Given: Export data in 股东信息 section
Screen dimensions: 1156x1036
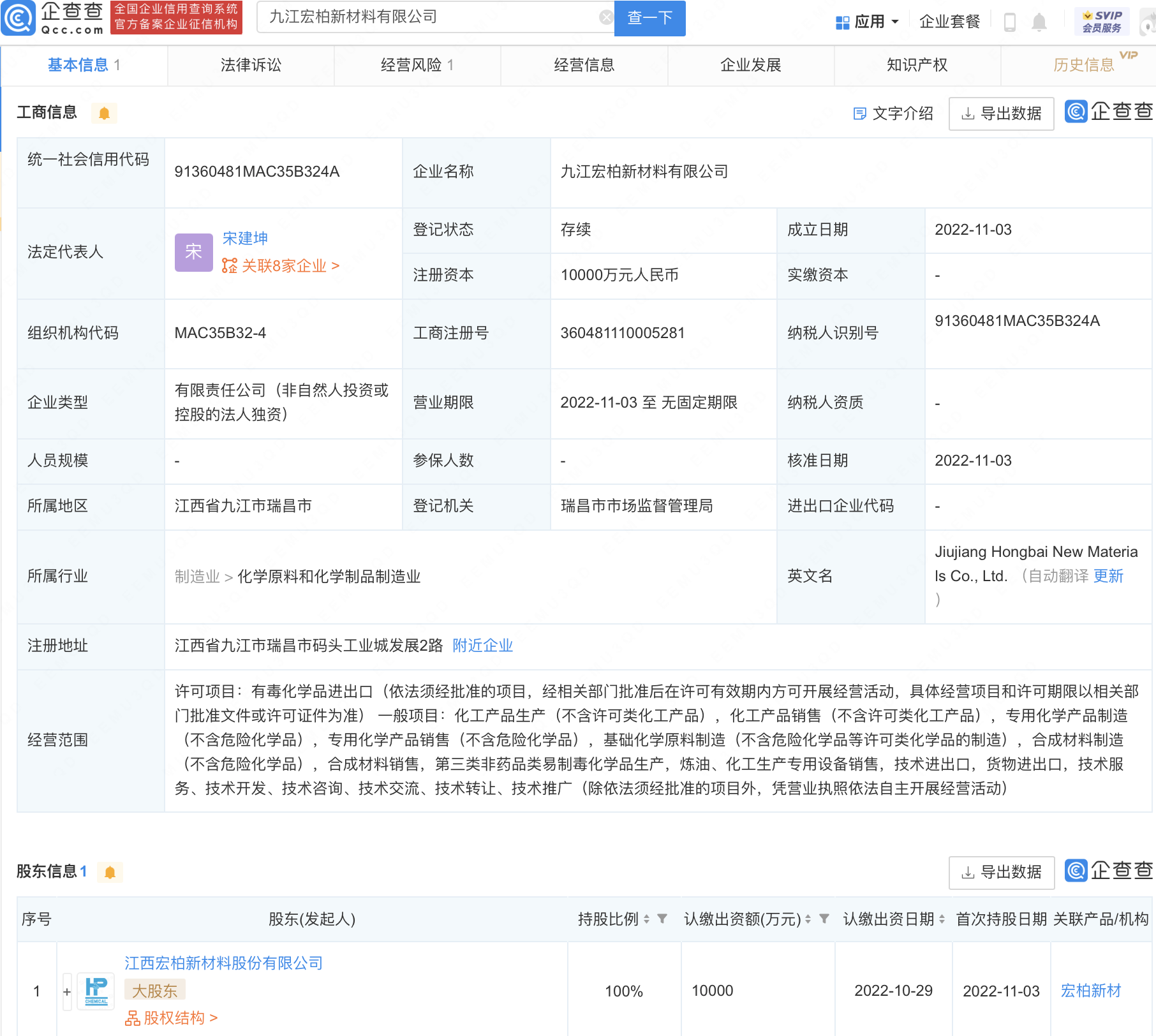Looking at the screenshot, I should [x=1001, y=872].
